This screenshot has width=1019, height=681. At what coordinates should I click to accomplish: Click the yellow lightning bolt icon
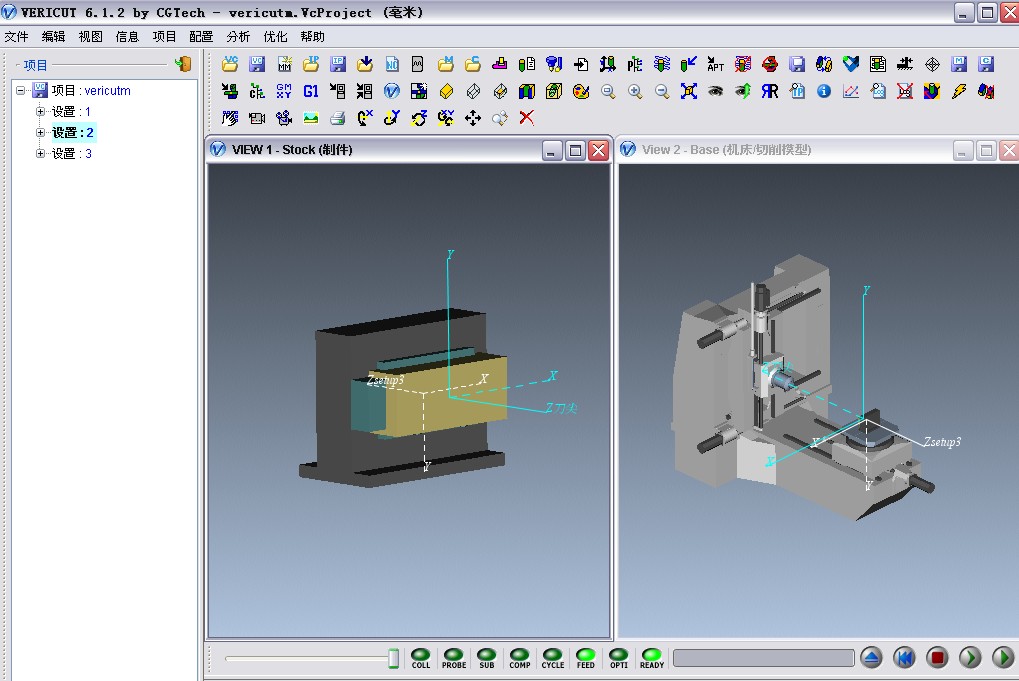click(959, 91)
